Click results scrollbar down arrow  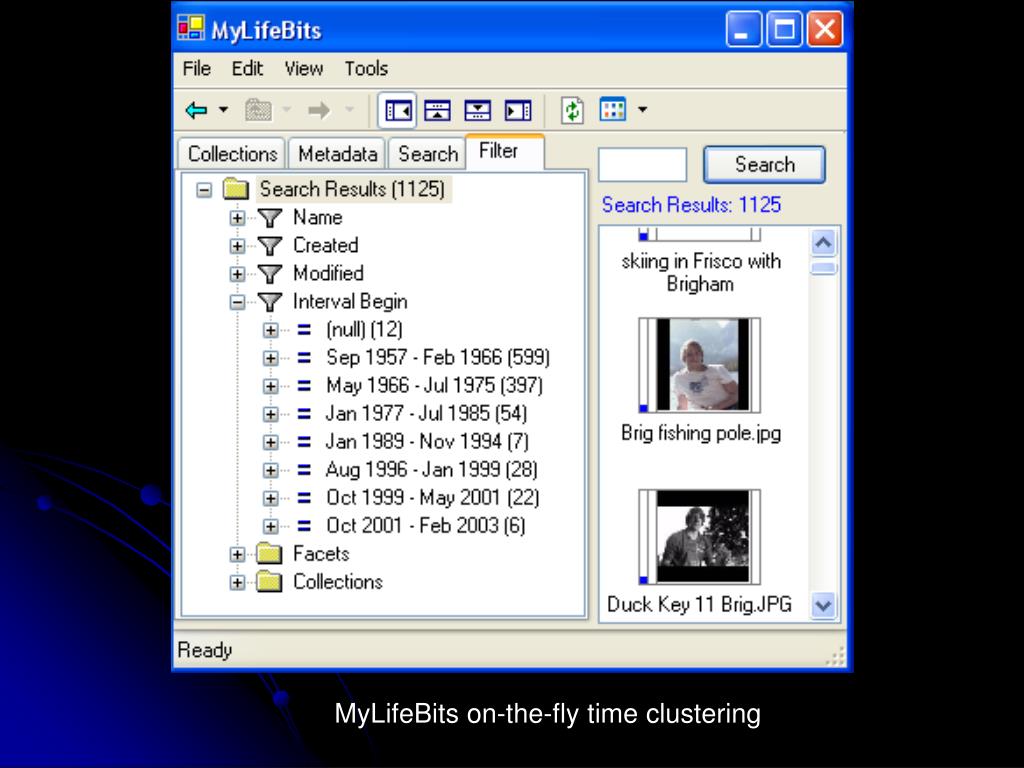pos(824,605)
